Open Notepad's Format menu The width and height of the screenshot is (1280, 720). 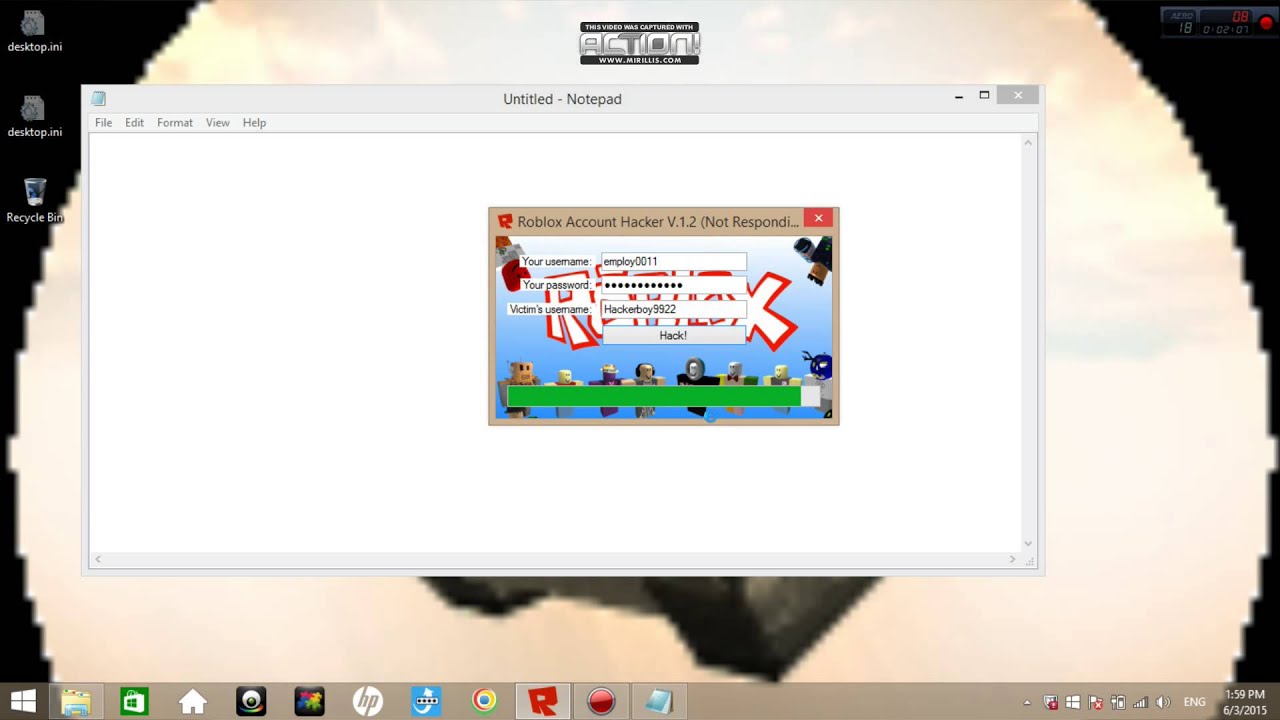174,122
